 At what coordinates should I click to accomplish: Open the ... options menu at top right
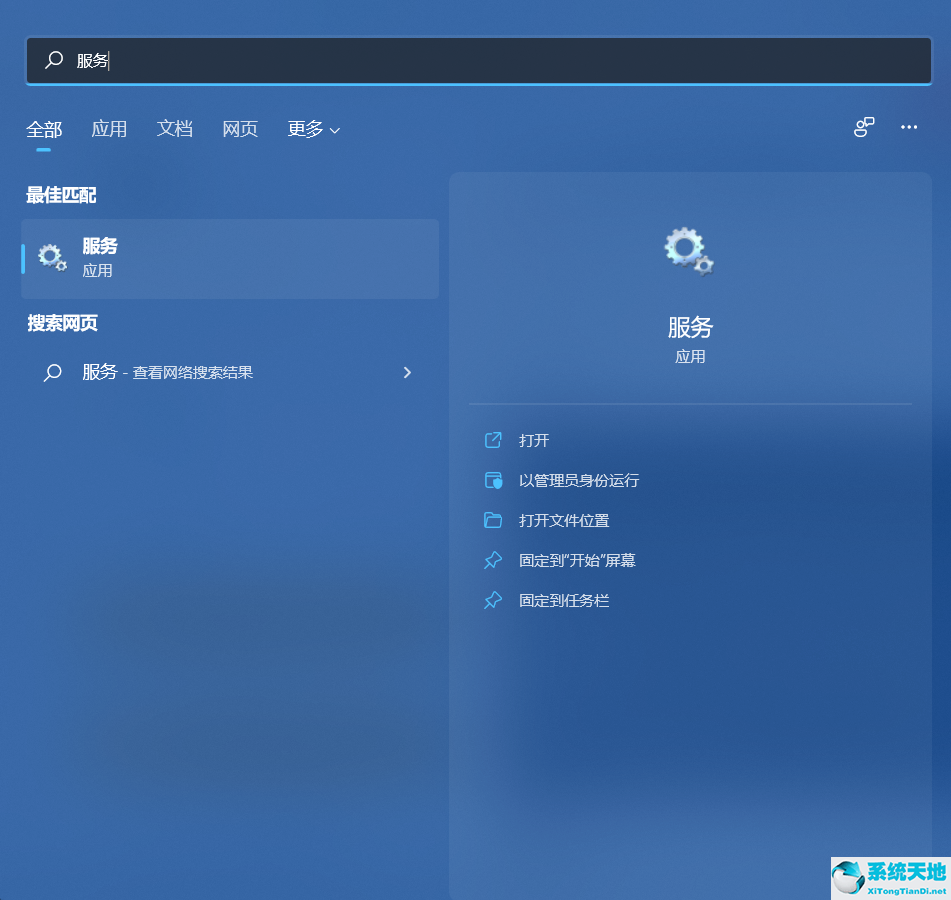tap(908, 127)
